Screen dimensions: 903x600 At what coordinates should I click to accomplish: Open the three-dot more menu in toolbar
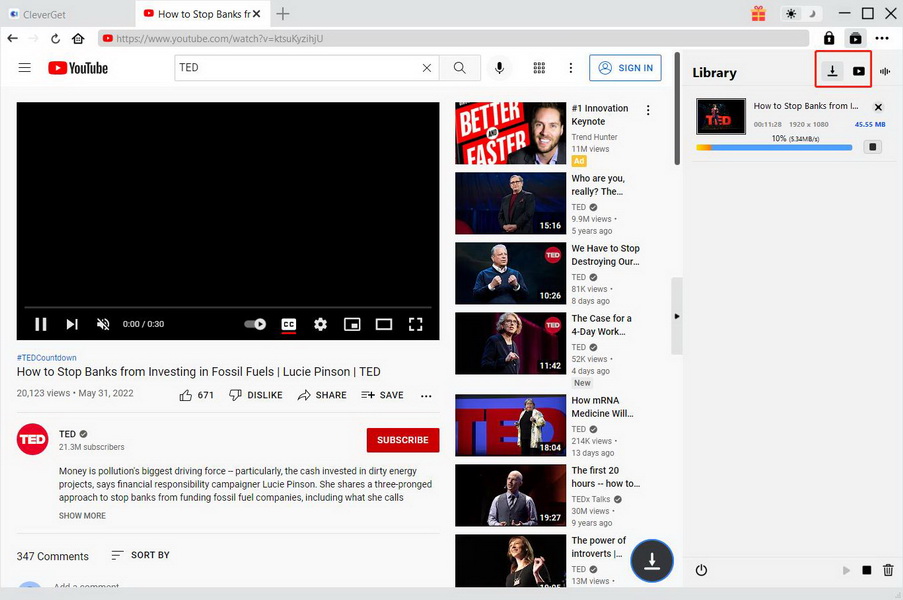click(x=882, y=39)
